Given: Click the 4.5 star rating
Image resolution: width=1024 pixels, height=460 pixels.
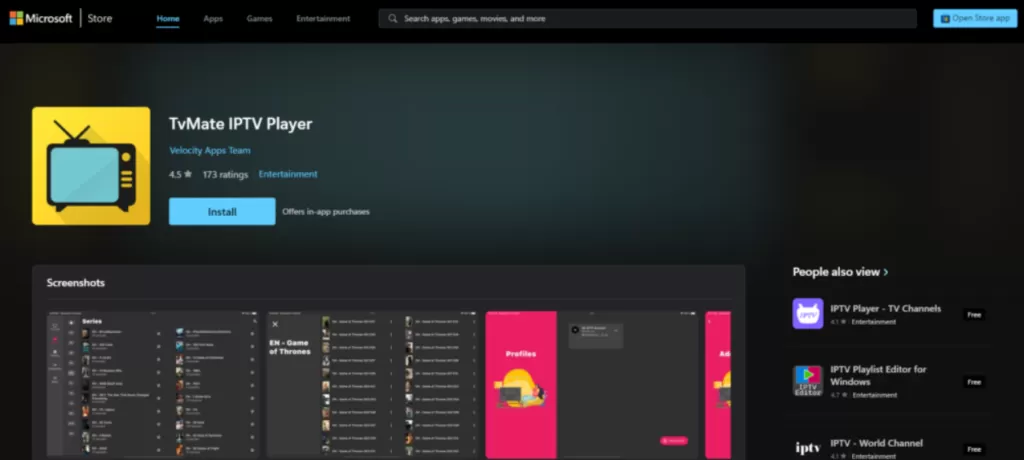Looking at the screenshot, I should [180, 174].
